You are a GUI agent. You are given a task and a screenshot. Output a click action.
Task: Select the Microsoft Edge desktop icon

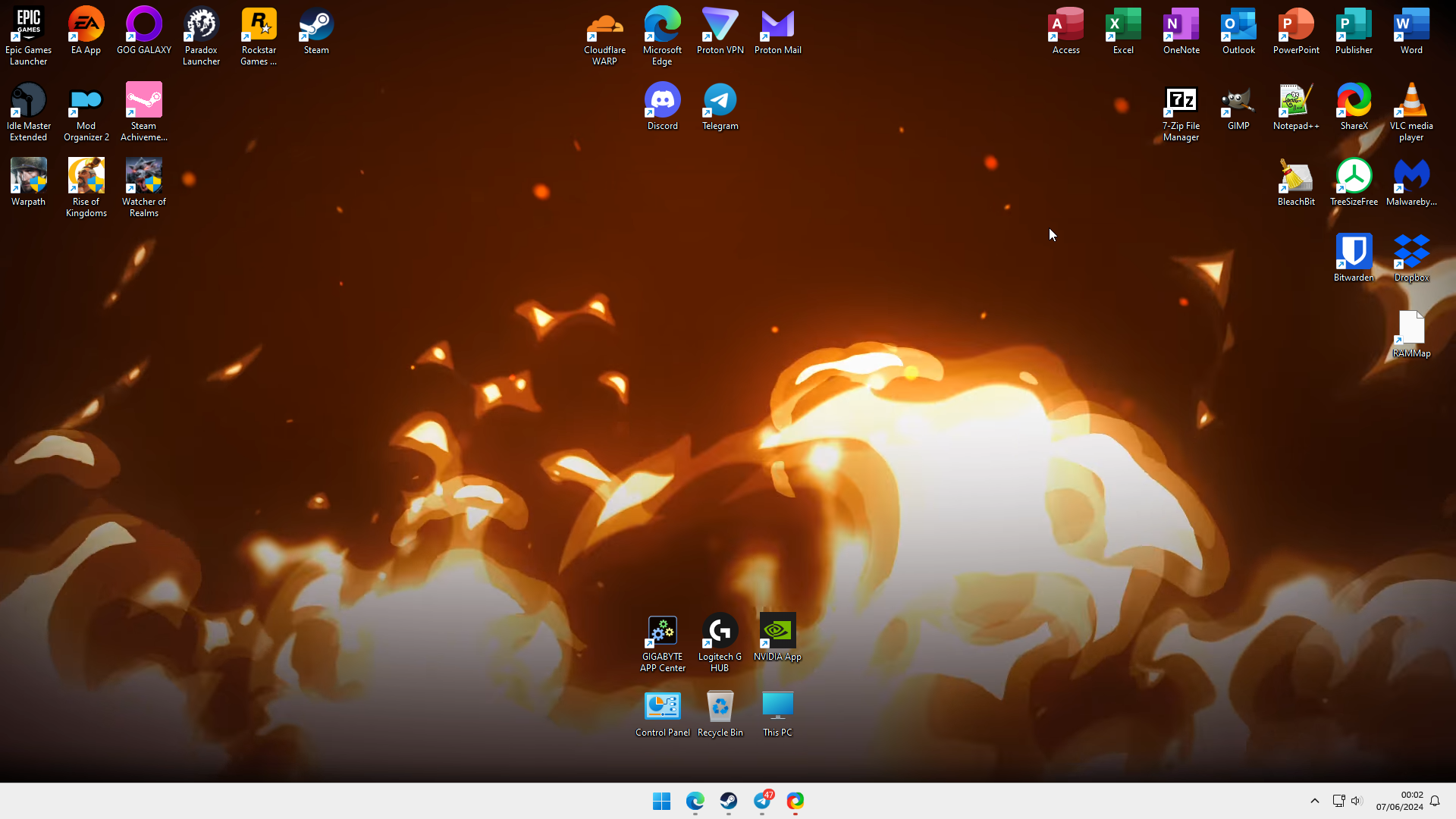pyautogui.click(x=663, y=35)
